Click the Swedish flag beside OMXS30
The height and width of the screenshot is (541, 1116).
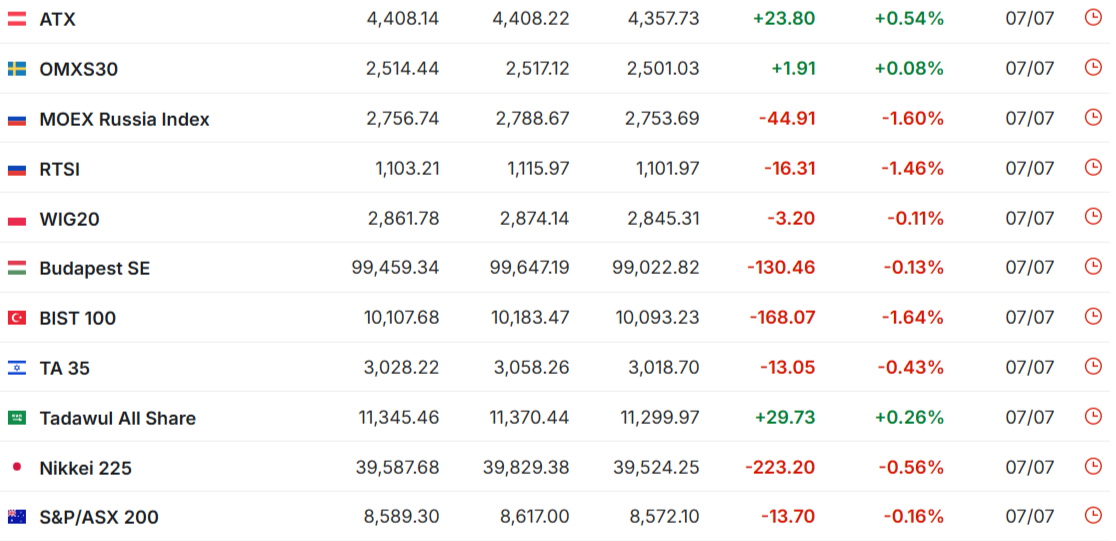click(17, 69)
